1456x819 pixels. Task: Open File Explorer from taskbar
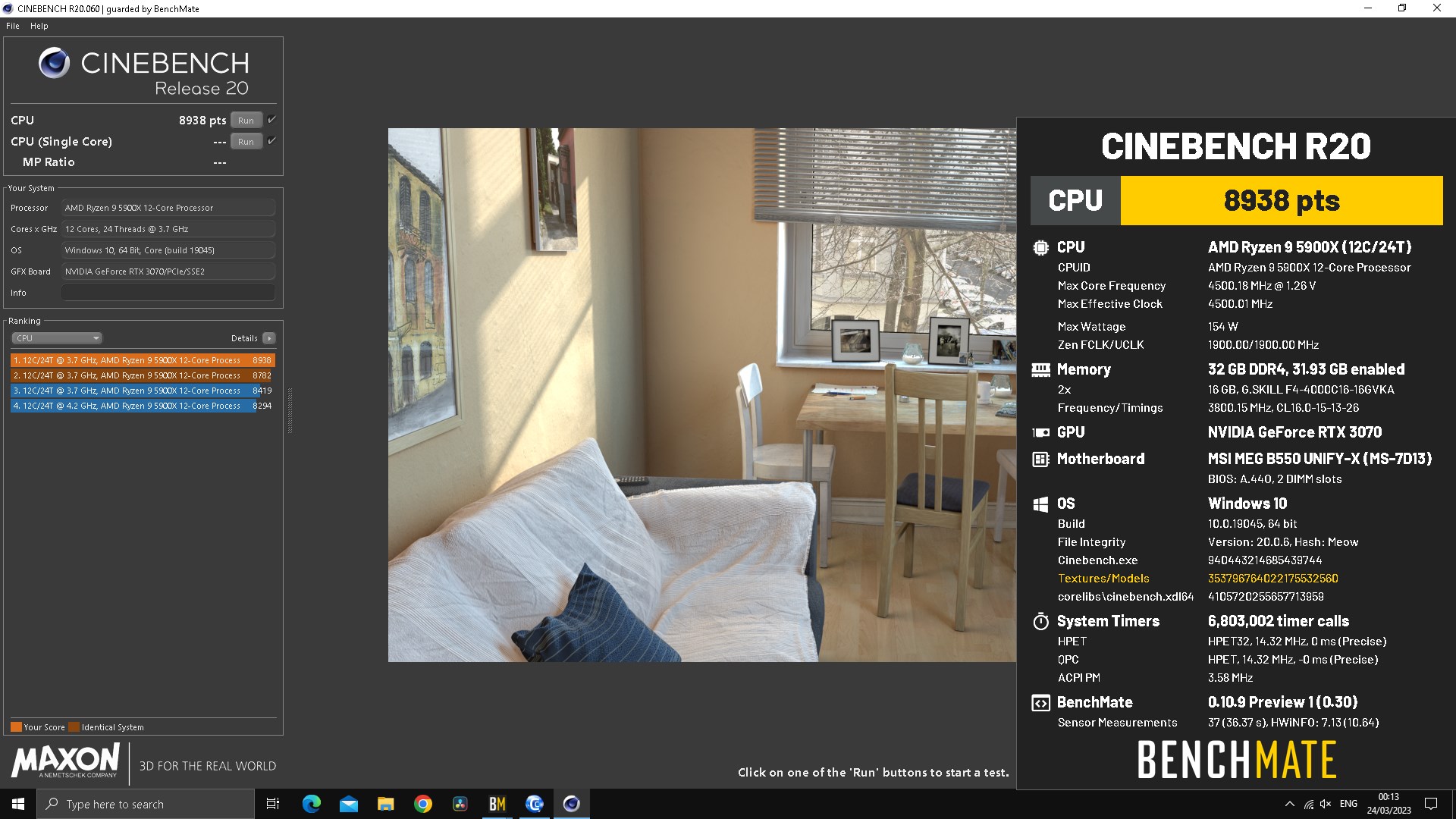385,804
